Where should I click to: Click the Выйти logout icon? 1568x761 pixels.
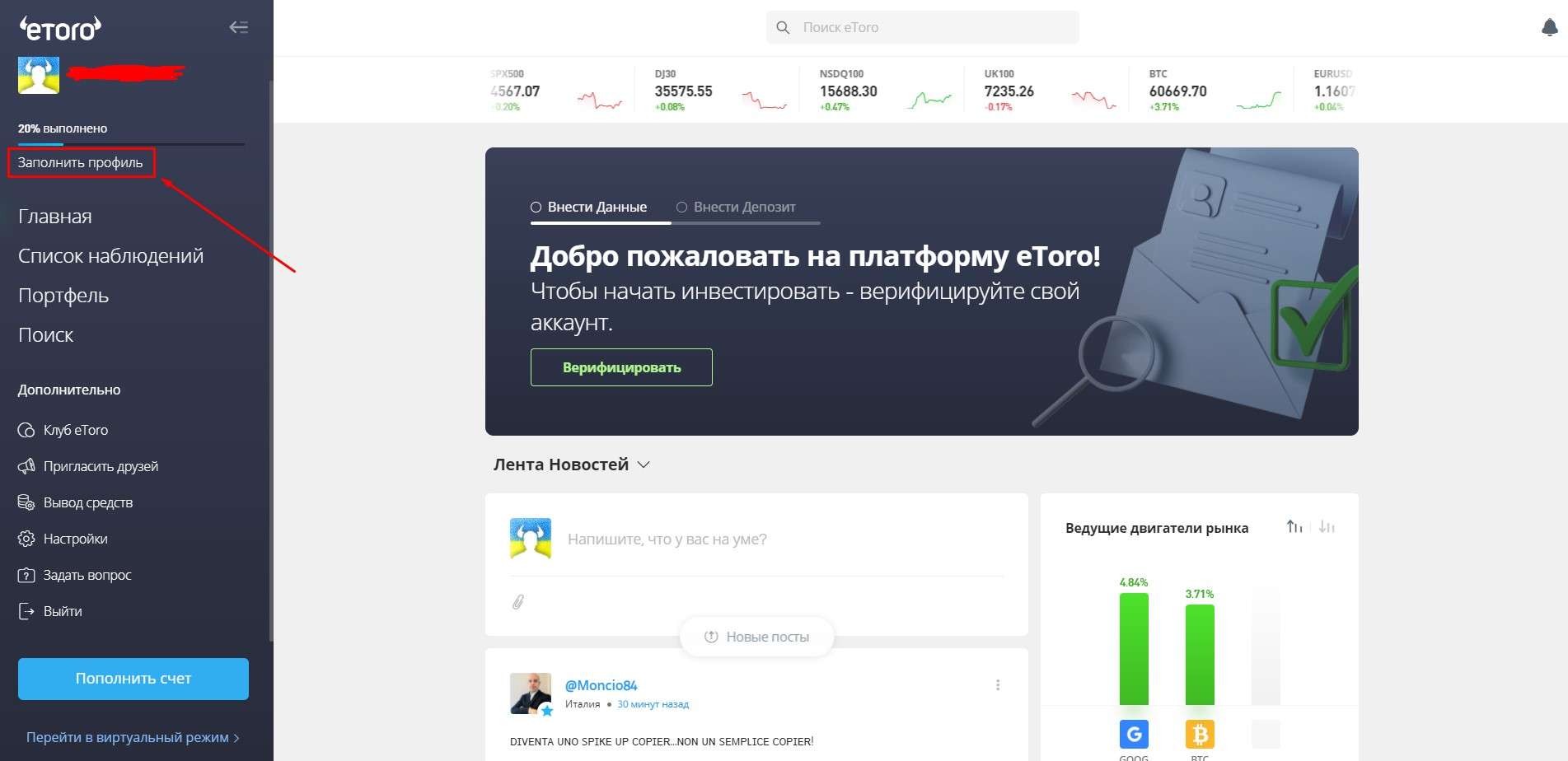coord(26,611)
